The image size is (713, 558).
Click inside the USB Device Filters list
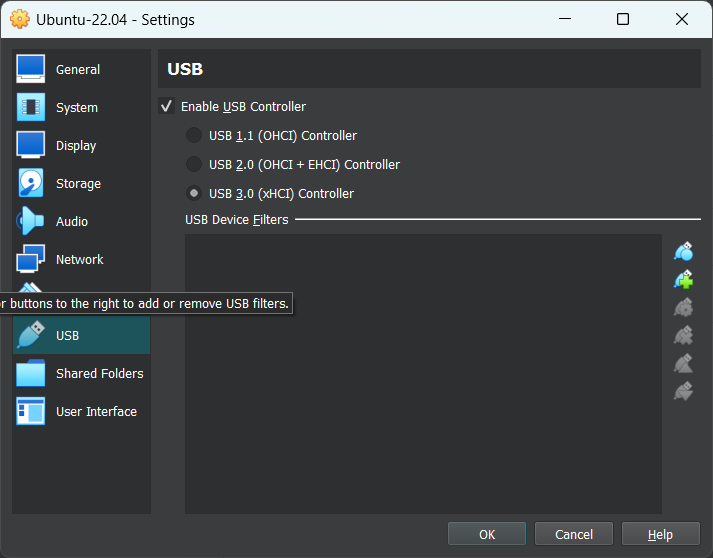[x=423, y=374]
